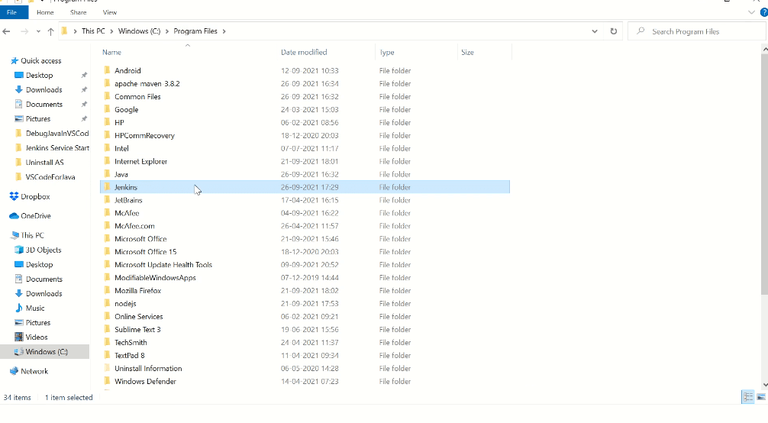Select the Intel folder
This screenshot has height=423, width=768.
click(x=121, y=148)
